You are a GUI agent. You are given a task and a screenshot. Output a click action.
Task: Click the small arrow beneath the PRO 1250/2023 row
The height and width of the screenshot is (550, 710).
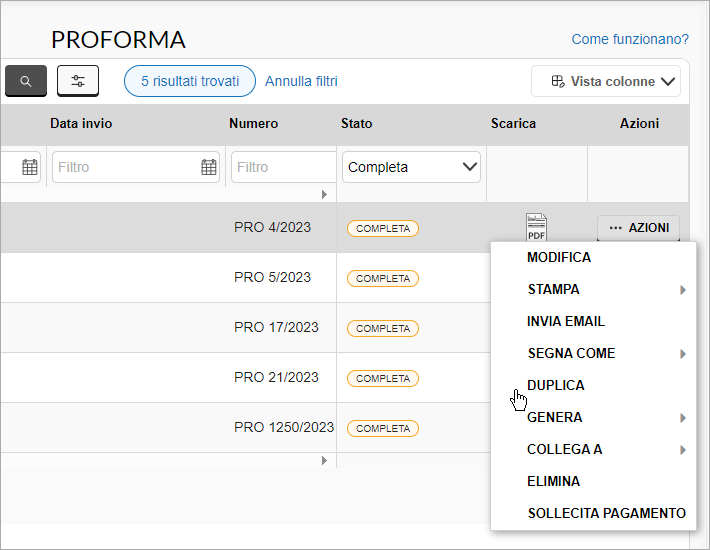324,460
